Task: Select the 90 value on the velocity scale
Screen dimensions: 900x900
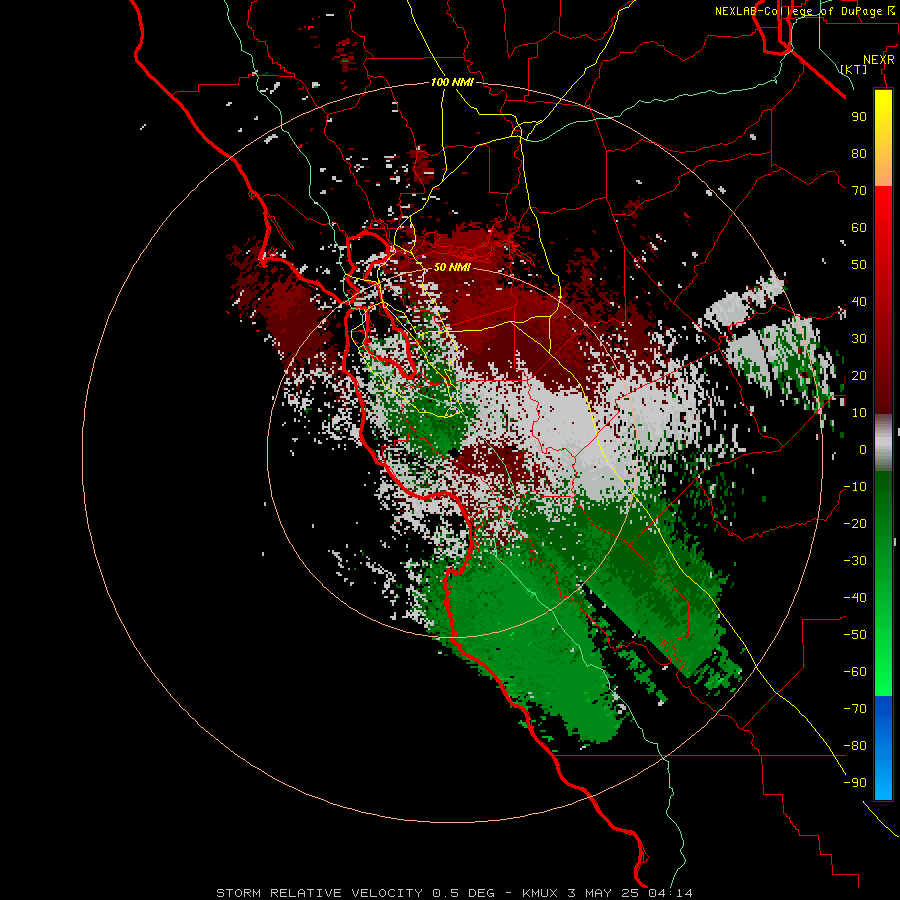Action: point(859,117)
